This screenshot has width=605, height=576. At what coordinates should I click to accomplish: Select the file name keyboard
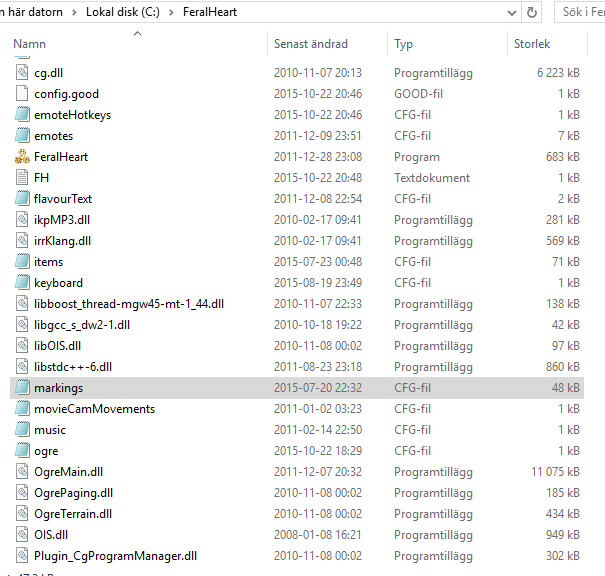[x=58, y=283]
